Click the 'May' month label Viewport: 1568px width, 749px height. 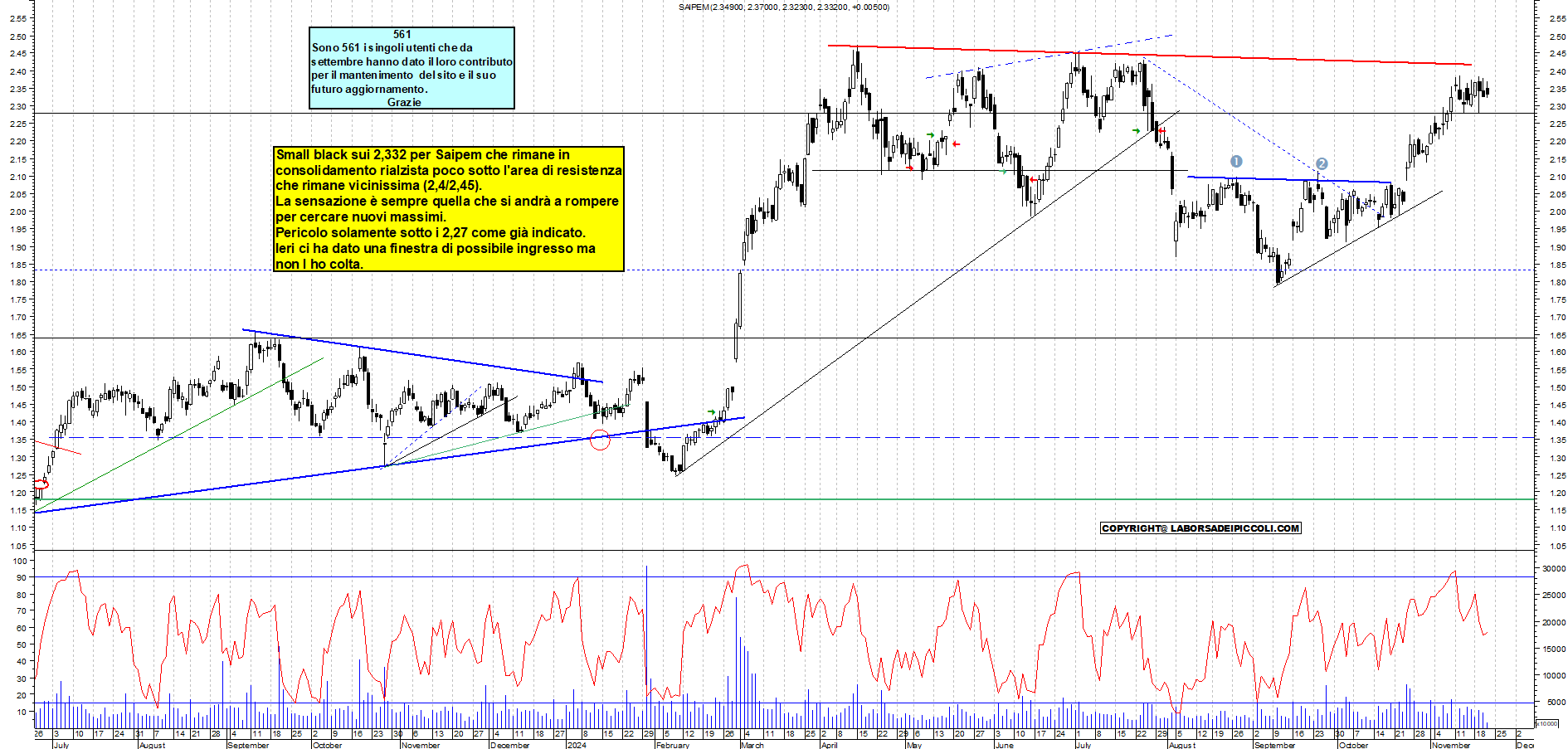click(x=914, y=745)
